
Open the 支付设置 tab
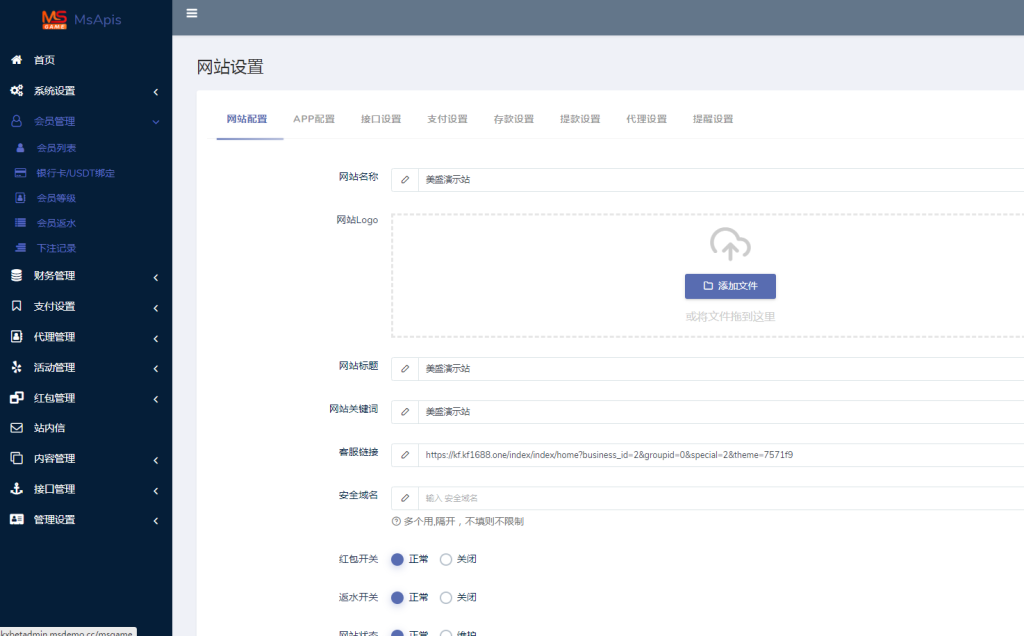(x=447, y=119)
